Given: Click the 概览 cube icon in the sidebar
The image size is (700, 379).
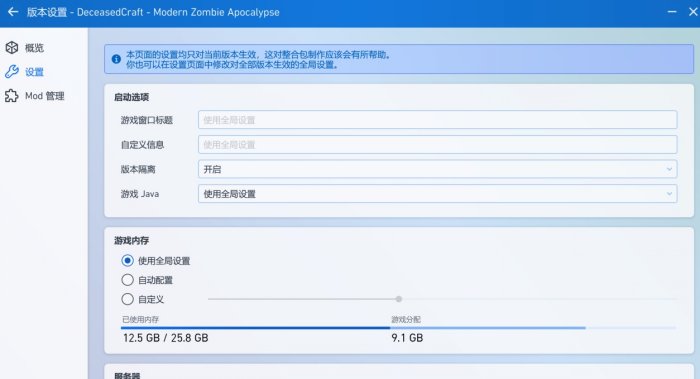Looking at the screenshot, I should (12, 47).
